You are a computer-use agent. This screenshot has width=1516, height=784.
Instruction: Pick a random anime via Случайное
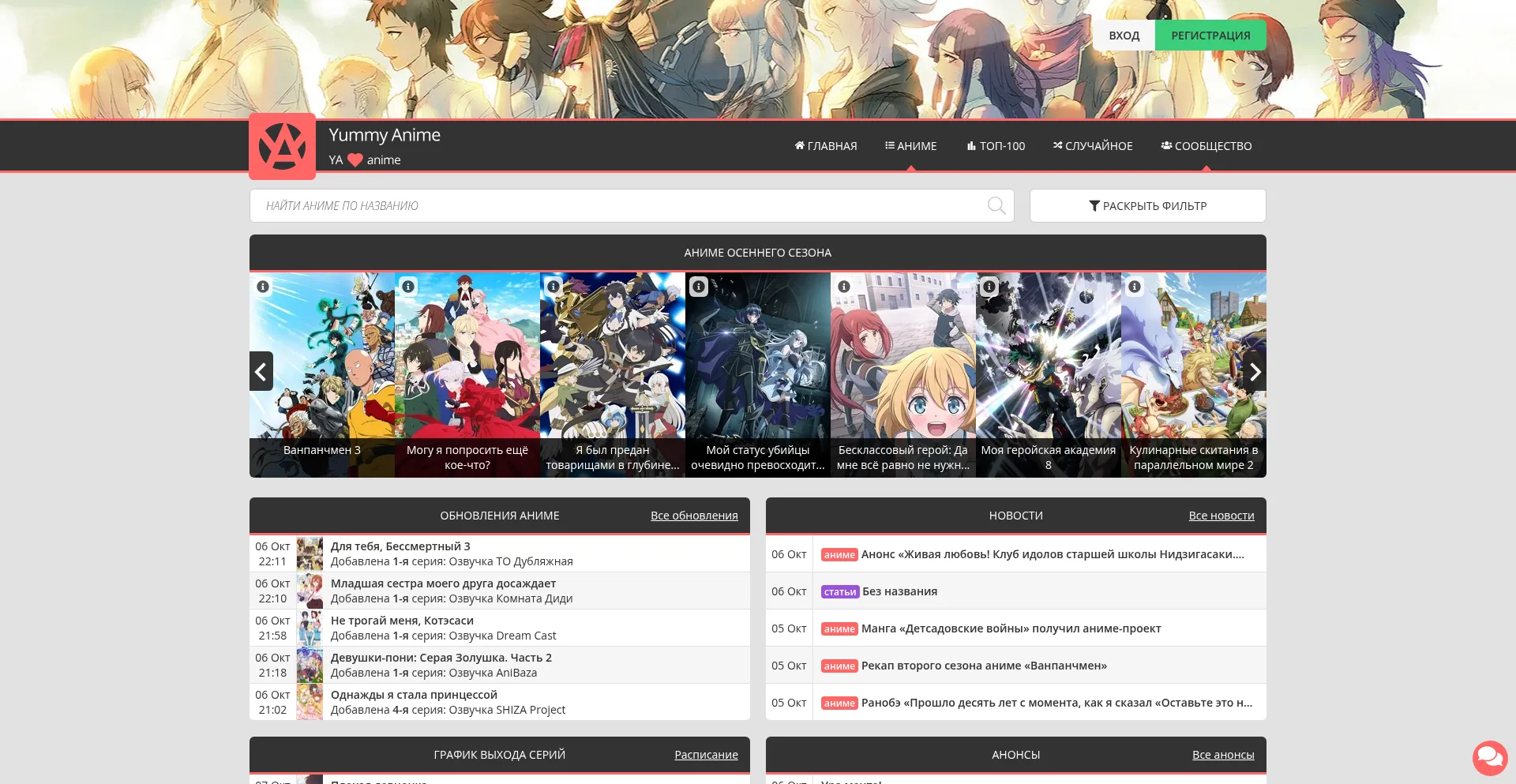(x=1093, y=146)
